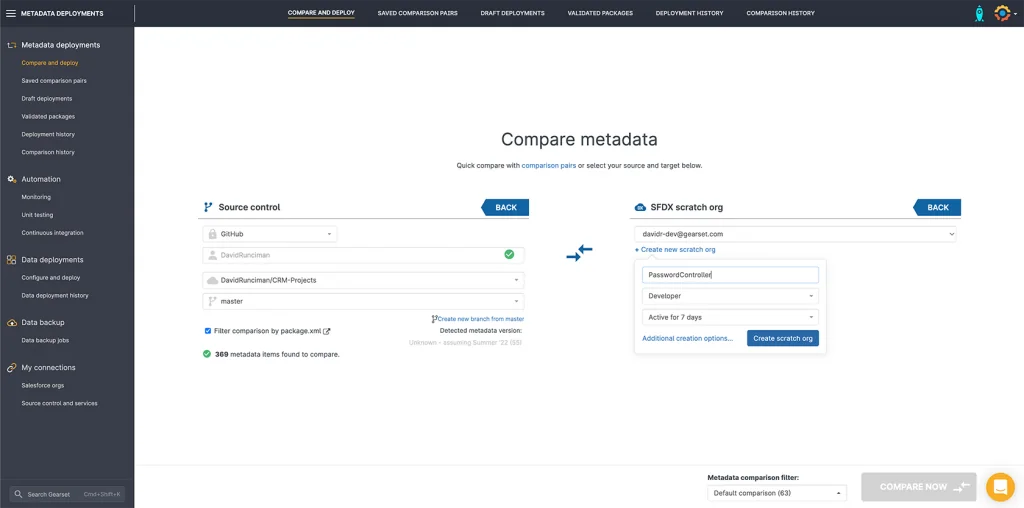Open the Default comparison (63) filter dropdown
This screenshot has height=508, width=1024.
tap(776, 493)
